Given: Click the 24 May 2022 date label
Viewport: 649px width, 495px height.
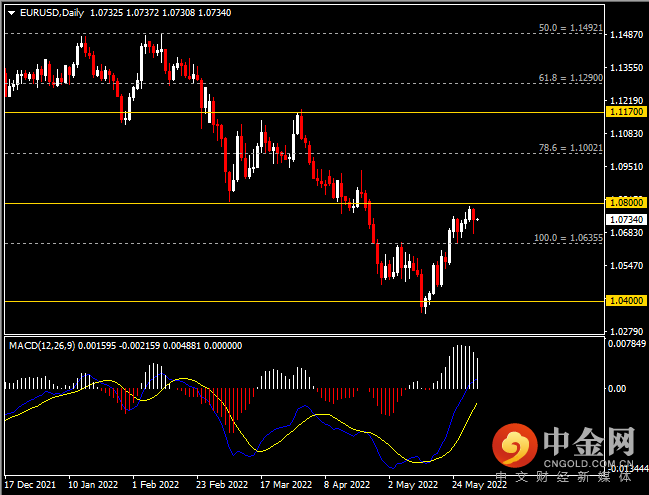Looking at the screenshot, I should tap(479, 485).
